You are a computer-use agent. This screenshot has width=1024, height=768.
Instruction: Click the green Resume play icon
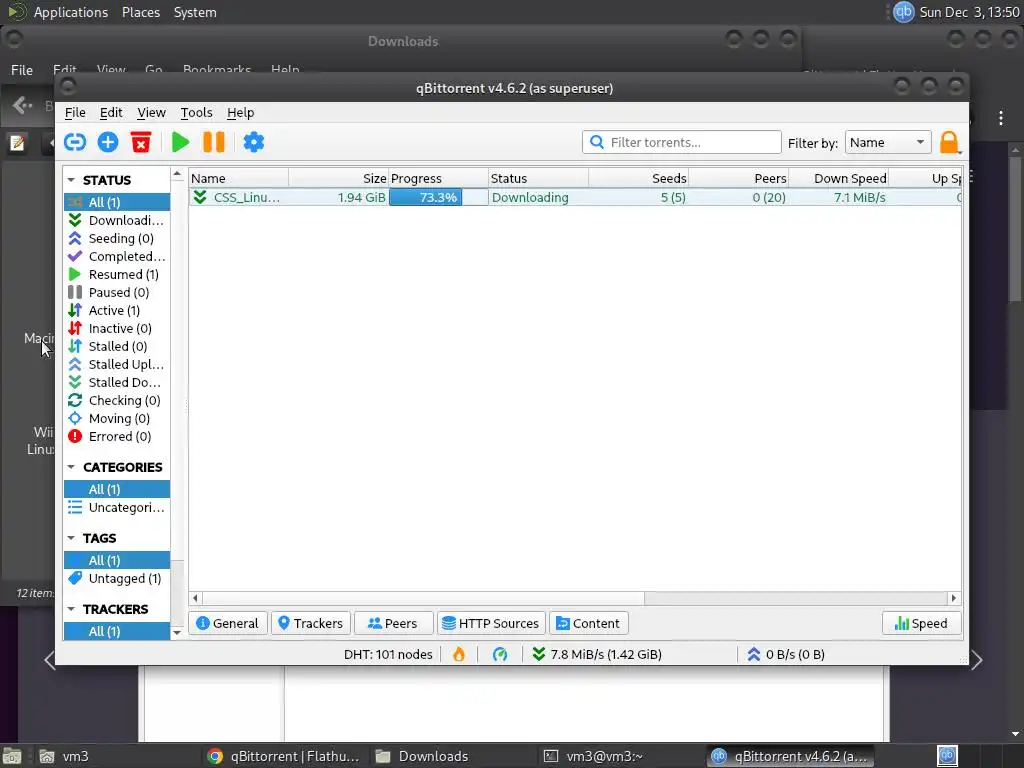(x=180, y=142)
